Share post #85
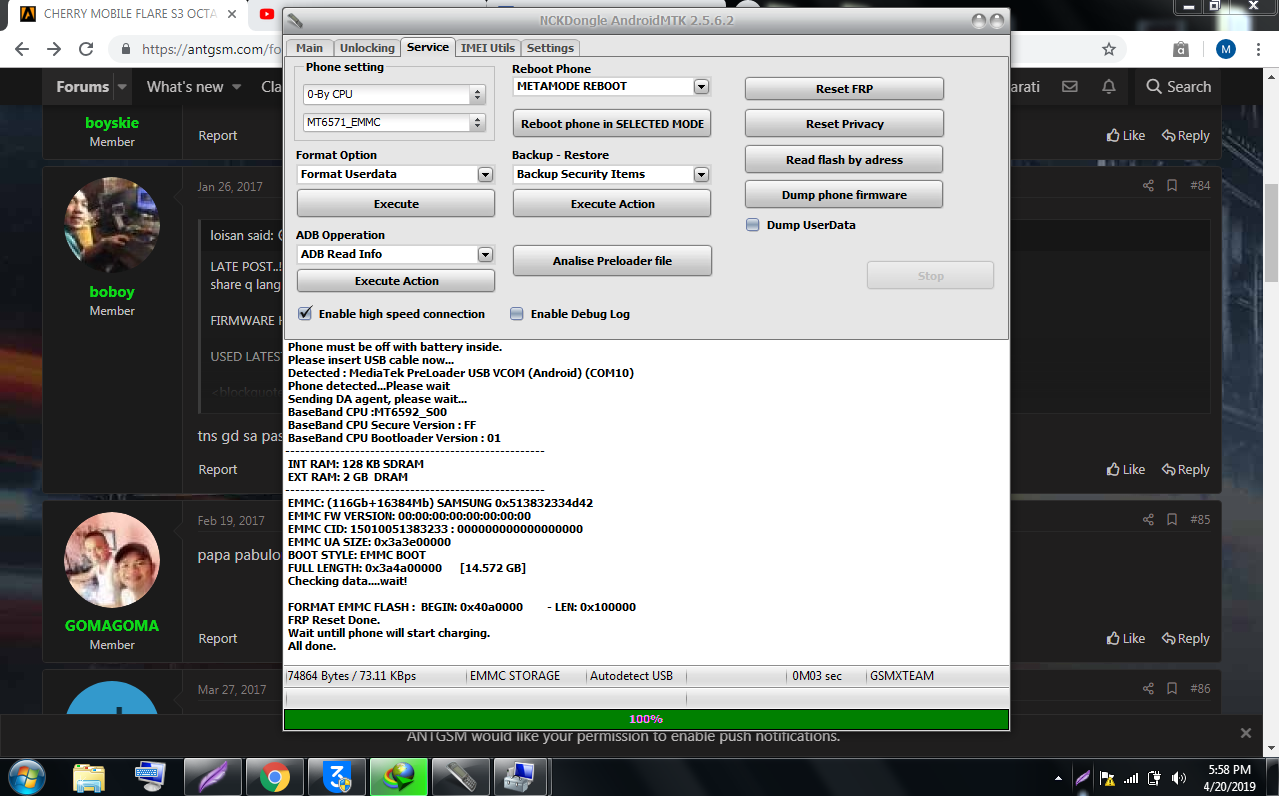Screen dimensions: 1279x796 pos(1148,520)
